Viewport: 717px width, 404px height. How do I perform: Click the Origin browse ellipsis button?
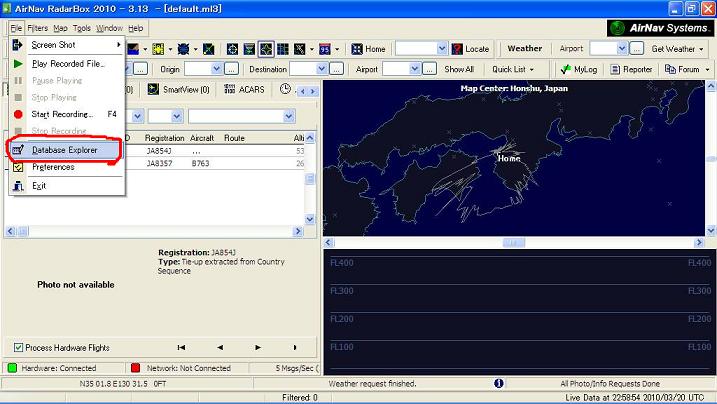pyautogui.click(x=231, y=69)
